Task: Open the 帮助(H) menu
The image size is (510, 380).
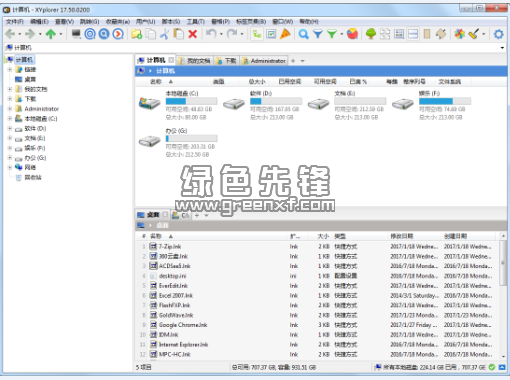Action: 309,21
